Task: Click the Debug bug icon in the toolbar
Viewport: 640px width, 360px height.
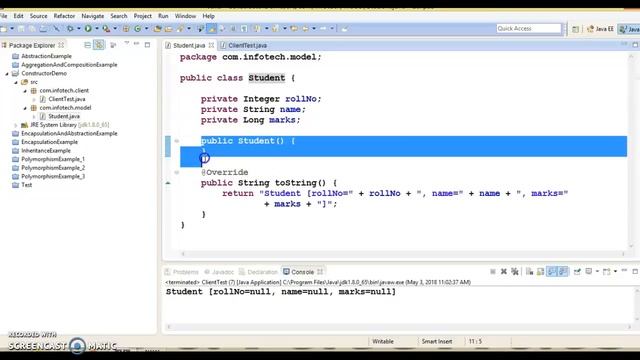Action: (x=70, y=29)
